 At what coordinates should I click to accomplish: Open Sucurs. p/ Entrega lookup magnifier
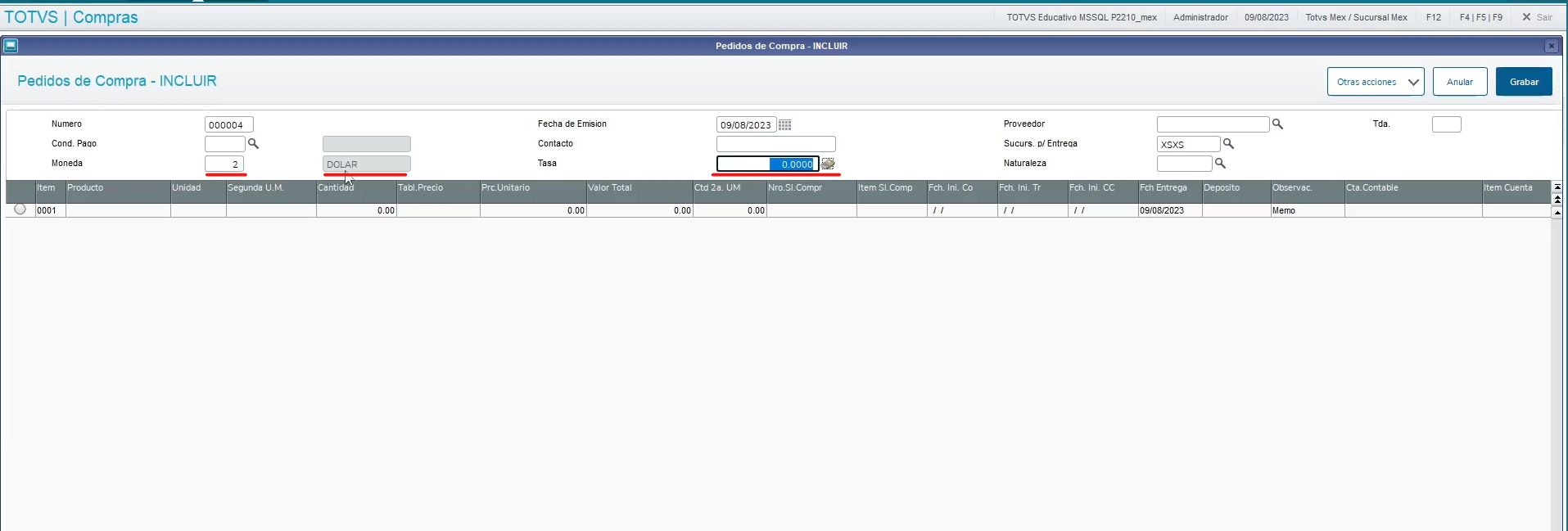coord(1228,144)
